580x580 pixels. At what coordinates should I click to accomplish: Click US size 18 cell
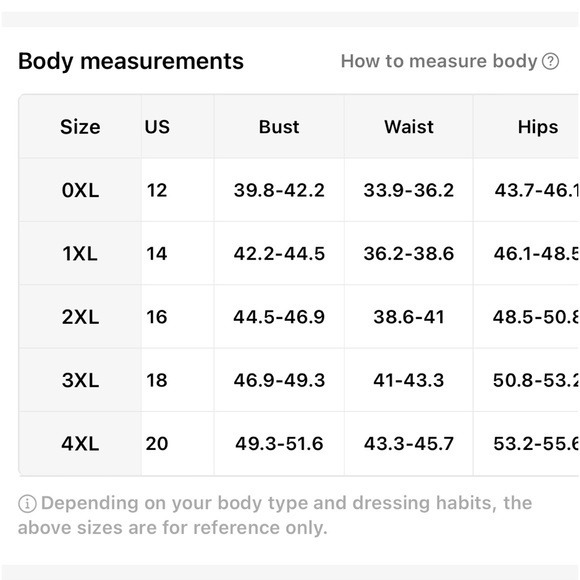click(x=157, y=380)
